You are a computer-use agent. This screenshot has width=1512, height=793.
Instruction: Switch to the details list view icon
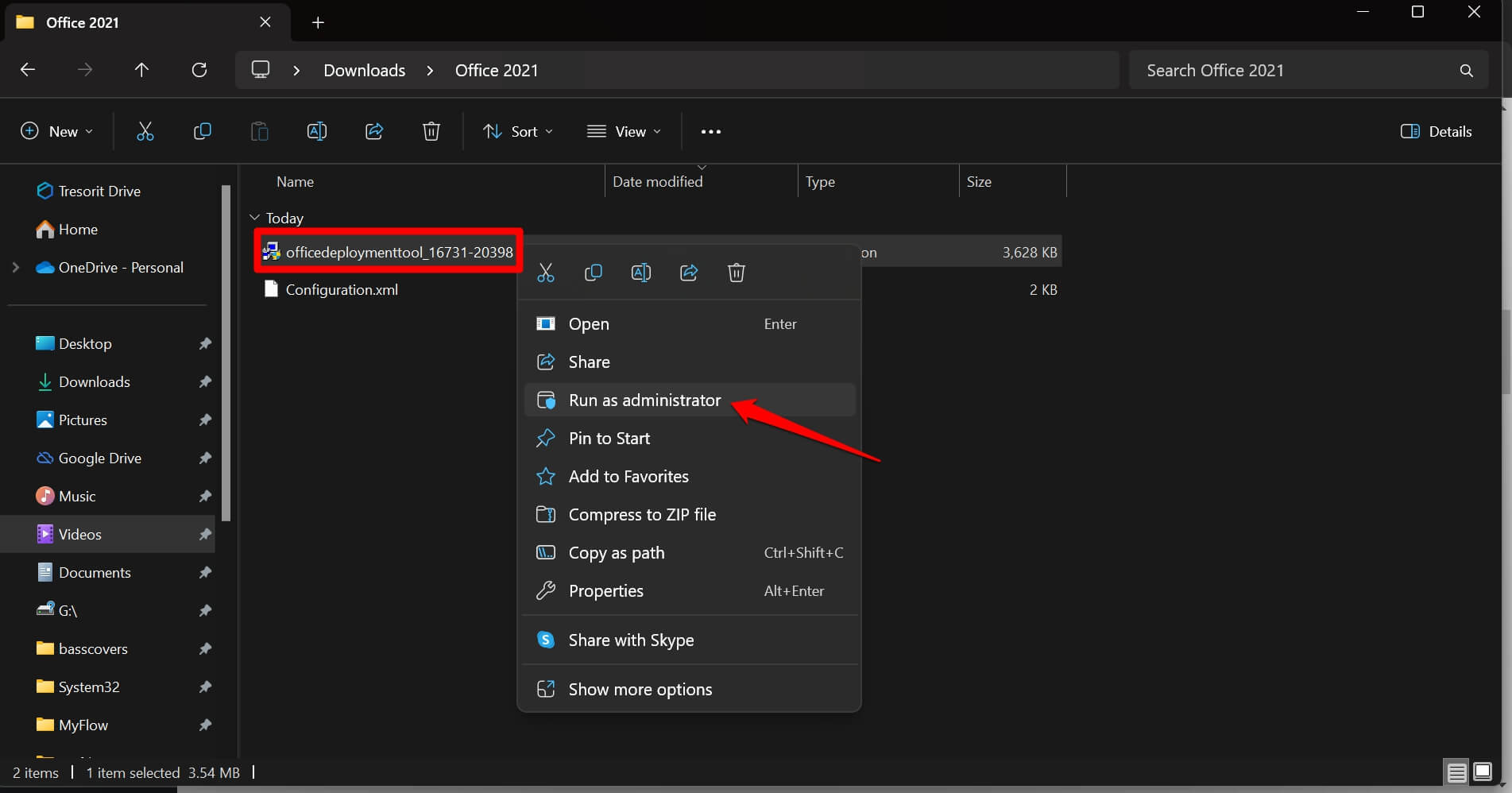[x=1456, y=772]
